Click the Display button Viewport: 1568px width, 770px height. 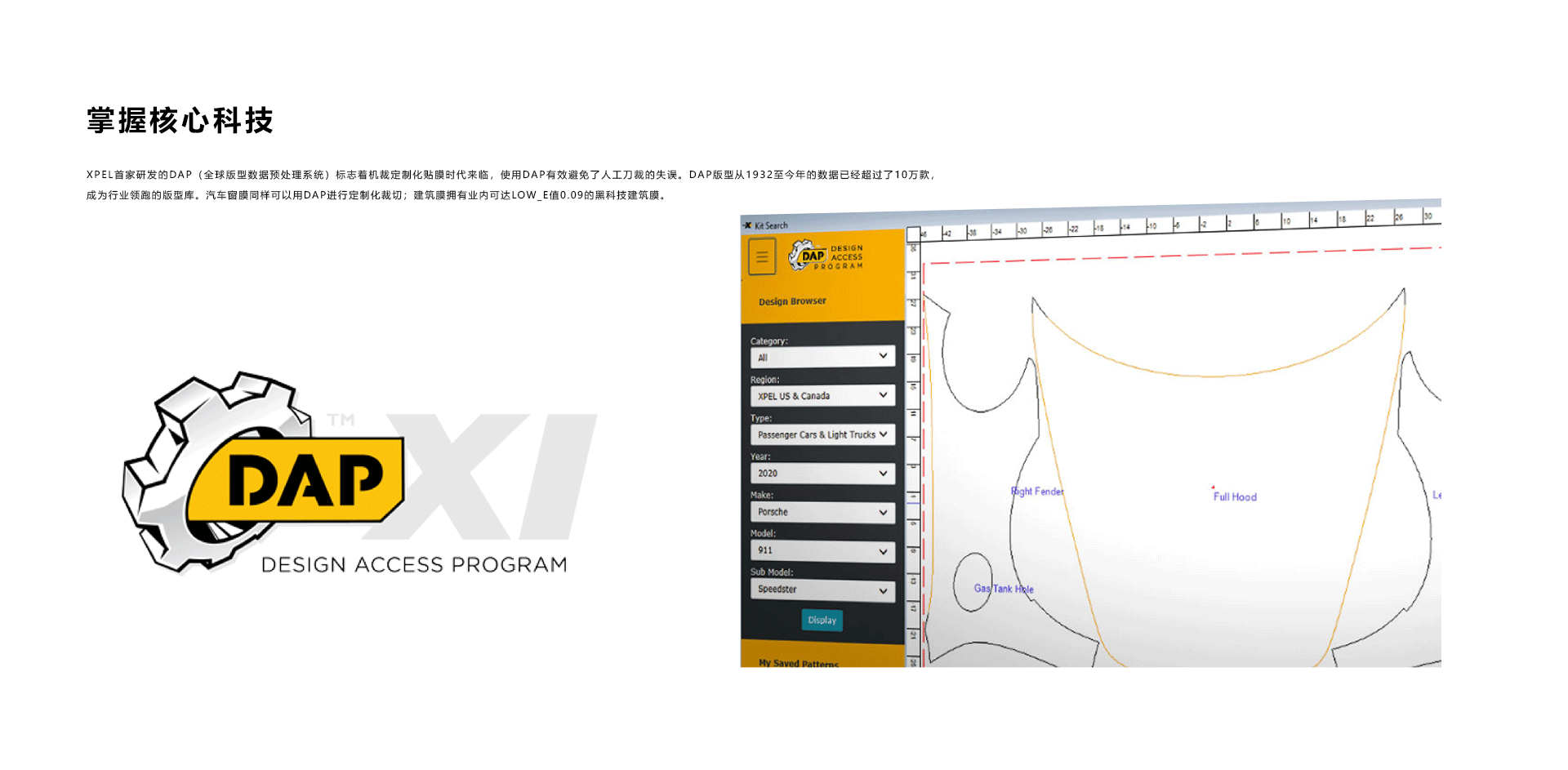click(x=822, y=621)
